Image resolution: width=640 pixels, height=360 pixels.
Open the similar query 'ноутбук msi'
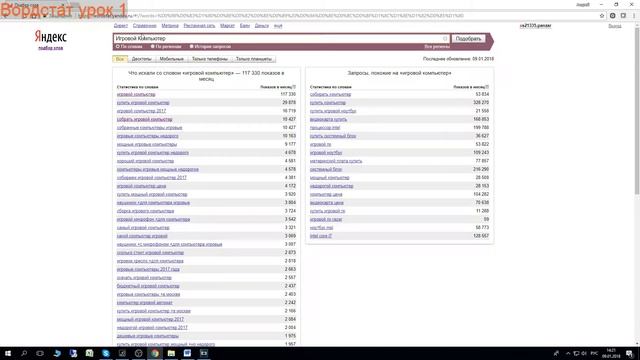[321, 228]
